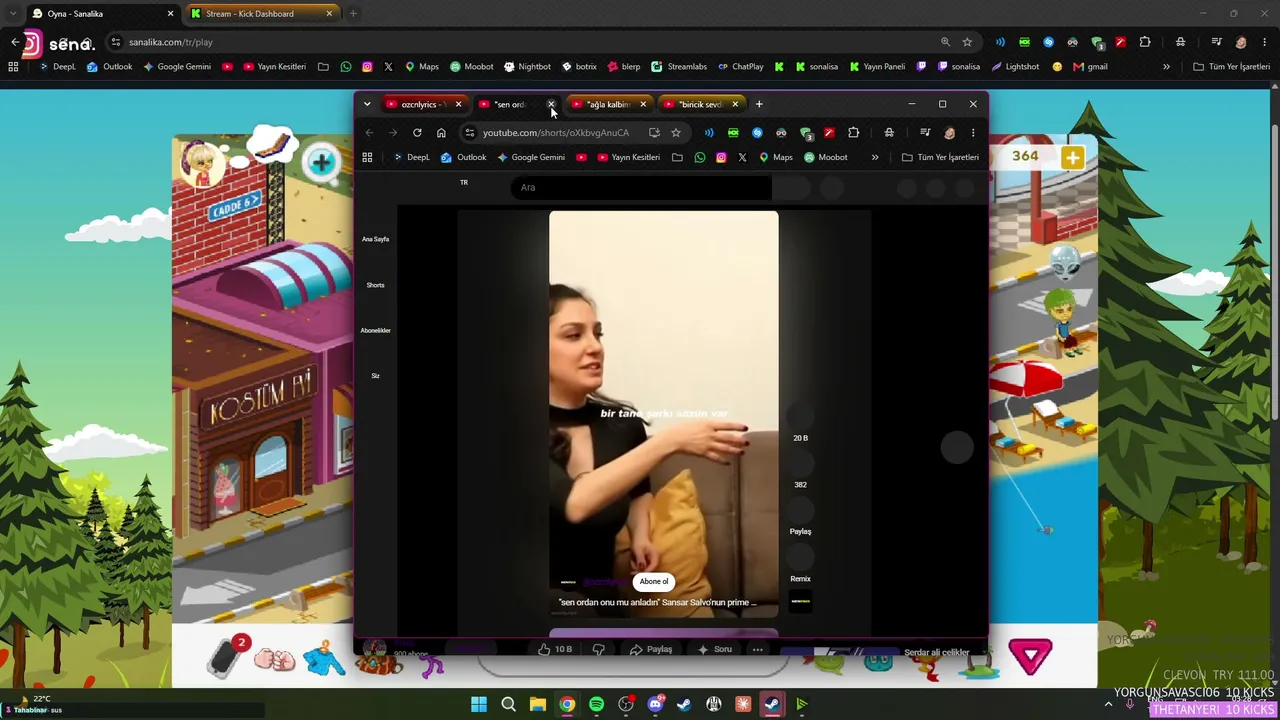Open the Chrome menu in the YouTube window
This screenshot has width=1280, height=720.
973,133
